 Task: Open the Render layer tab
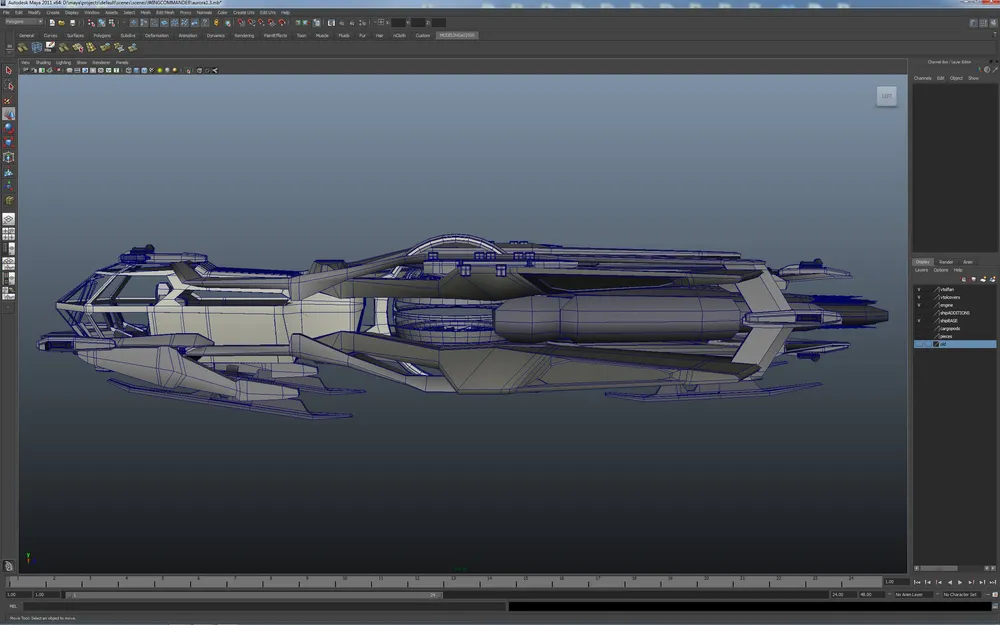(x=945, y=262)
